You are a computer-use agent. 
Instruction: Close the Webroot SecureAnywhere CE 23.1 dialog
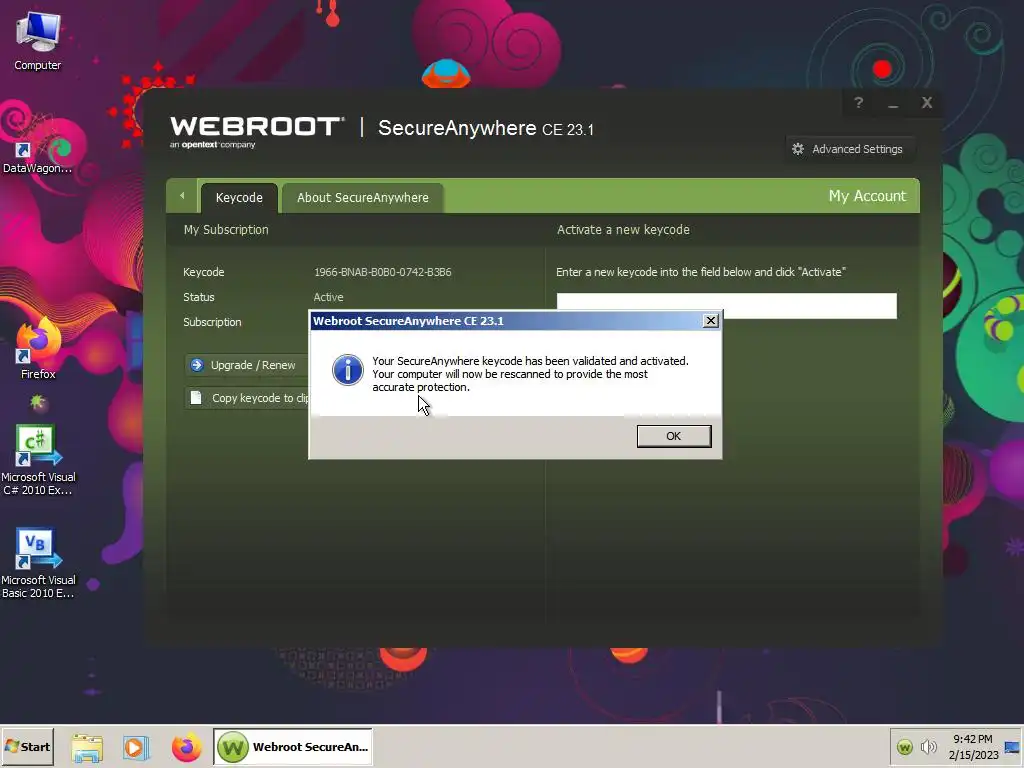[711, 321]
